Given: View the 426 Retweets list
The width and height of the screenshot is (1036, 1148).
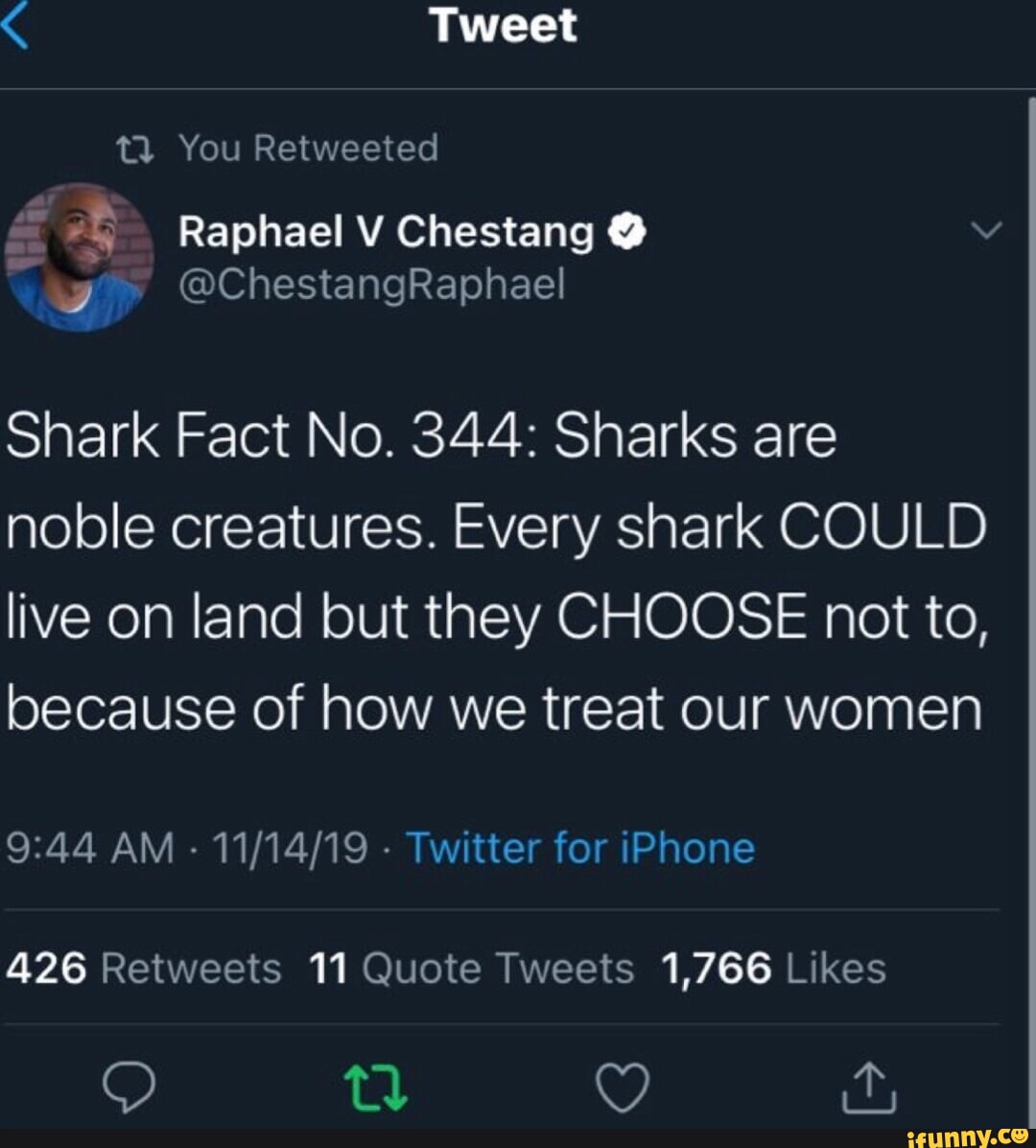Looking at the screenshot, I should [x=144, y=969].
